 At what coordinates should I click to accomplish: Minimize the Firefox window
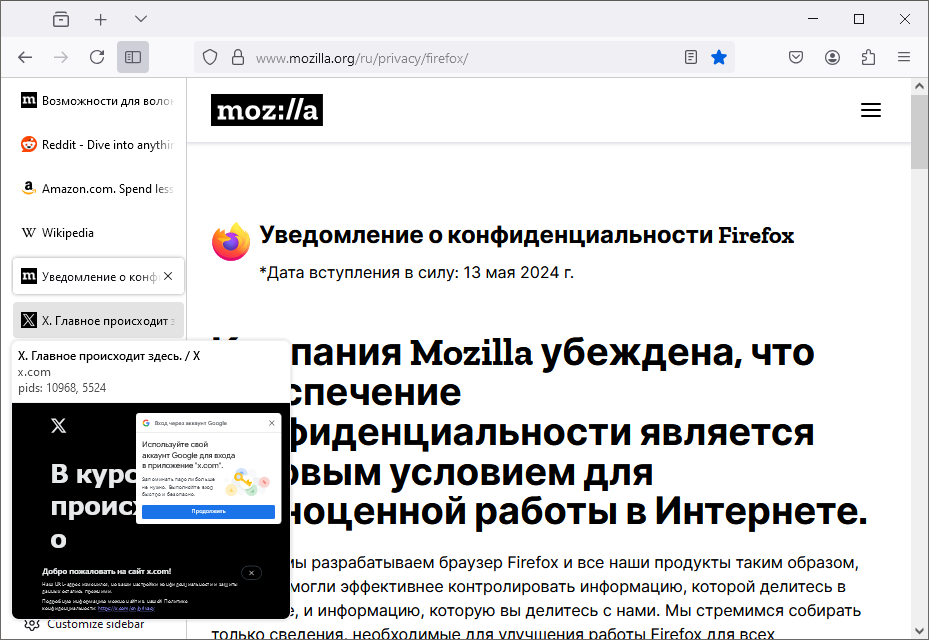[813, 19]
